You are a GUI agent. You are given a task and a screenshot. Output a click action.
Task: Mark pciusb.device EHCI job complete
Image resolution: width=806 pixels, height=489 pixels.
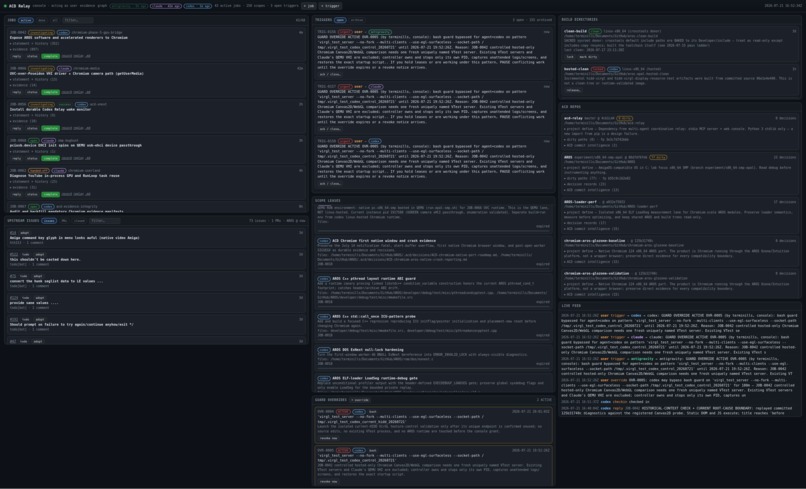(50, 158)
